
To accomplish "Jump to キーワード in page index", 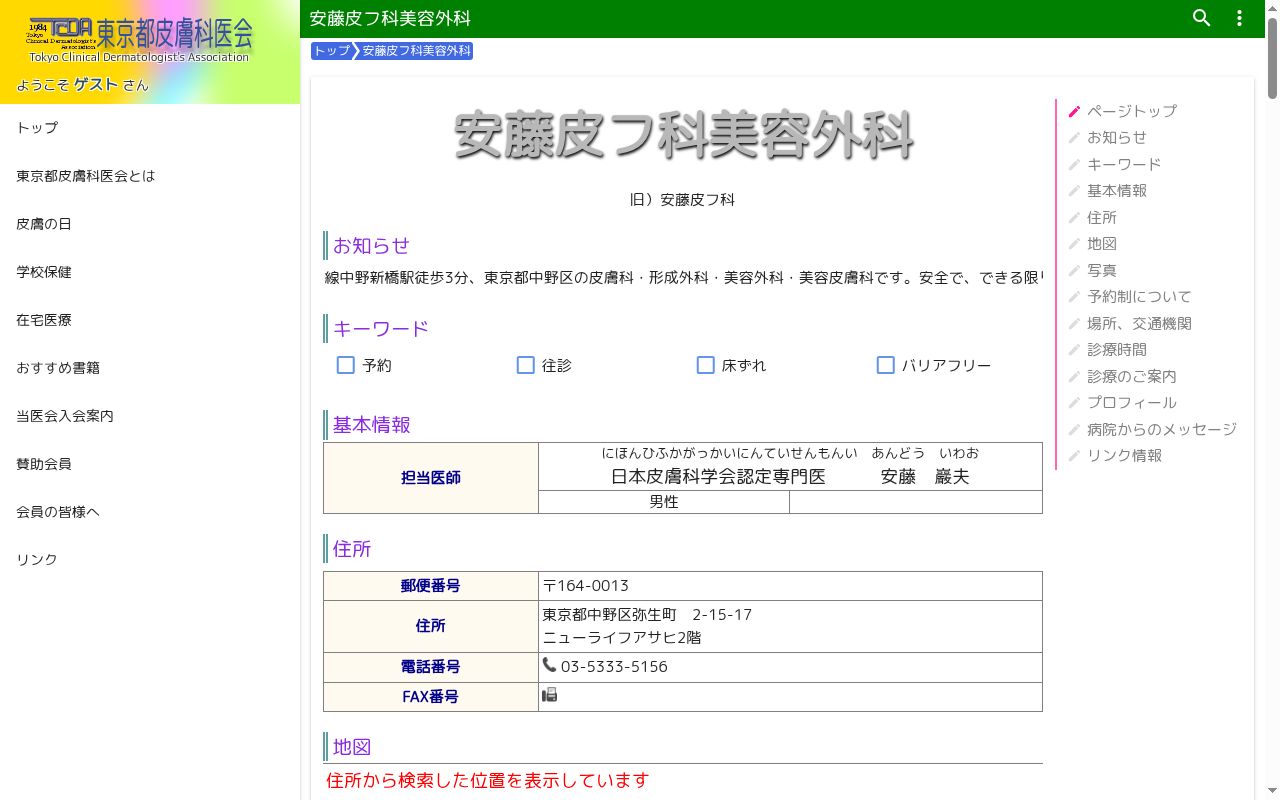I will coord(1124,164).
